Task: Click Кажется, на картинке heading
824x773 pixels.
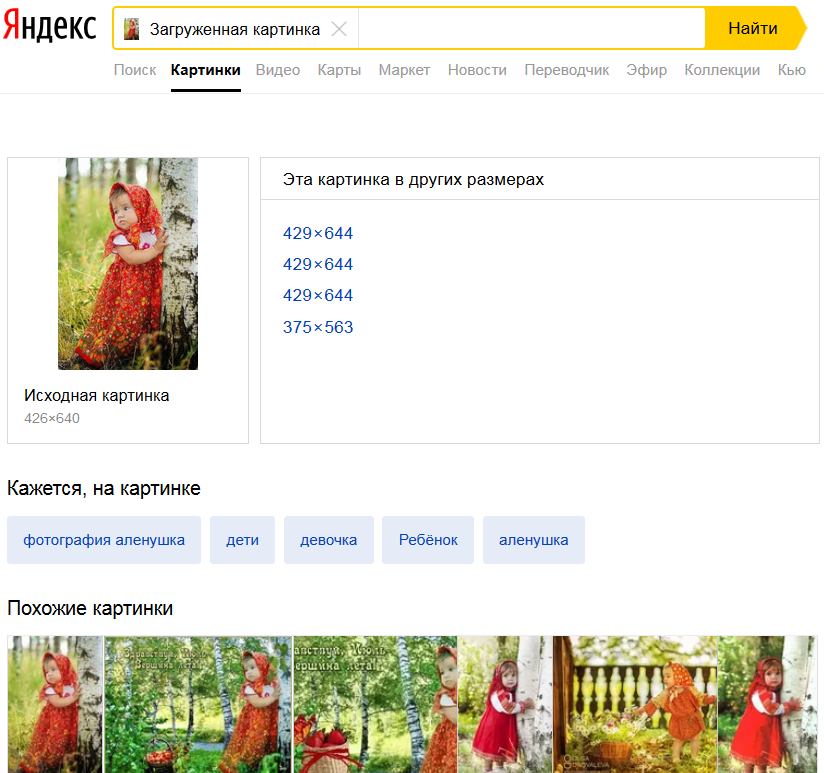Action: (x=104, y=489)
